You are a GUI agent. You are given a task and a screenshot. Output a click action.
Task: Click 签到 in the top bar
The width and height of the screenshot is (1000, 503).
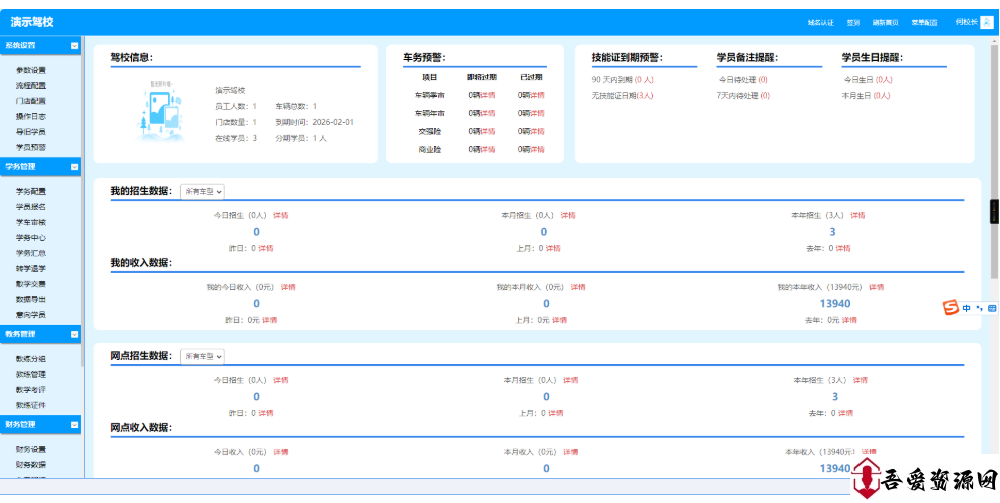853,23
